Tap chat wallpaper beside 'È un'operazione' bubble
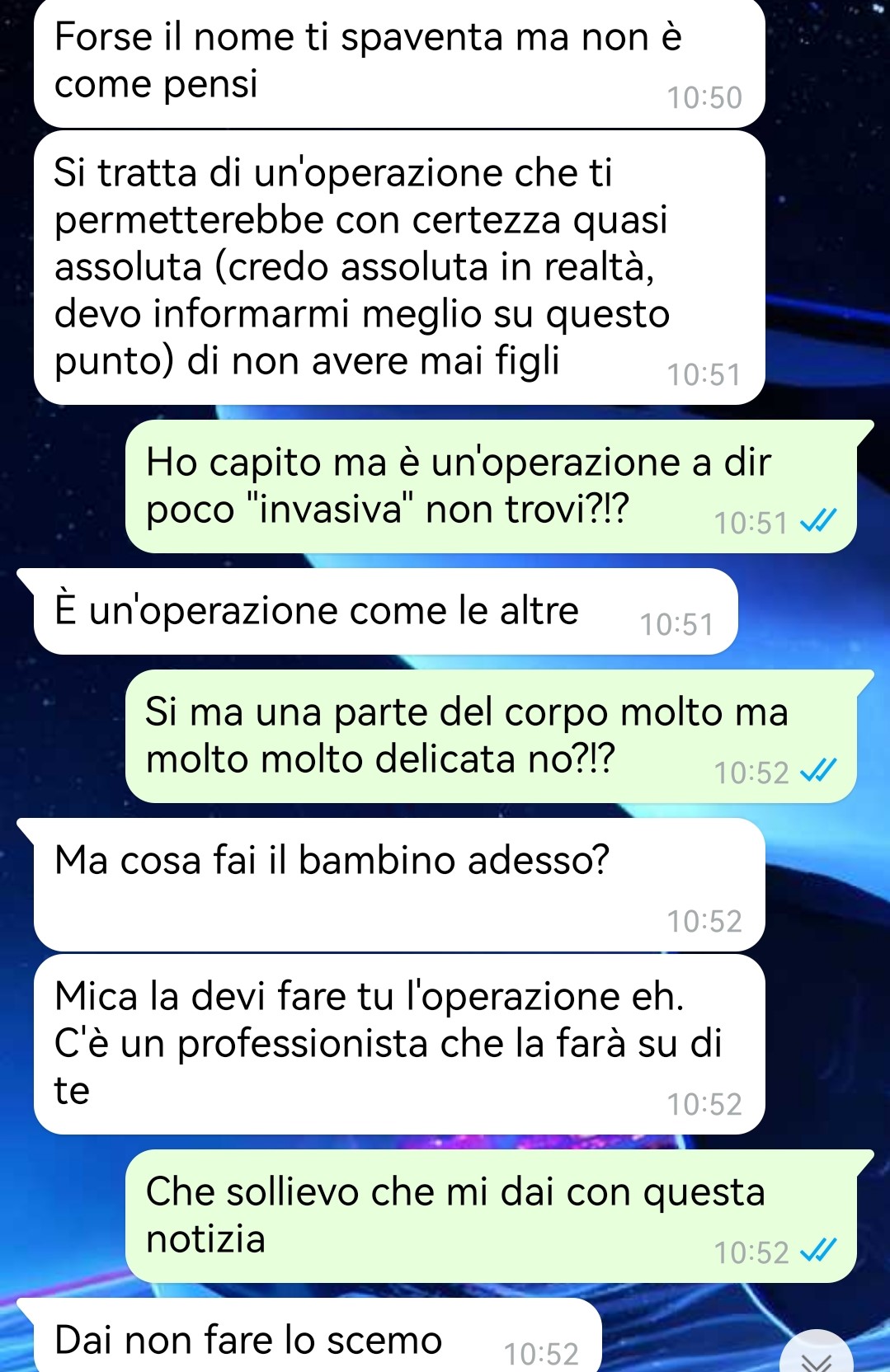Viewport: 890px width, 1372px height. (812, 611)
